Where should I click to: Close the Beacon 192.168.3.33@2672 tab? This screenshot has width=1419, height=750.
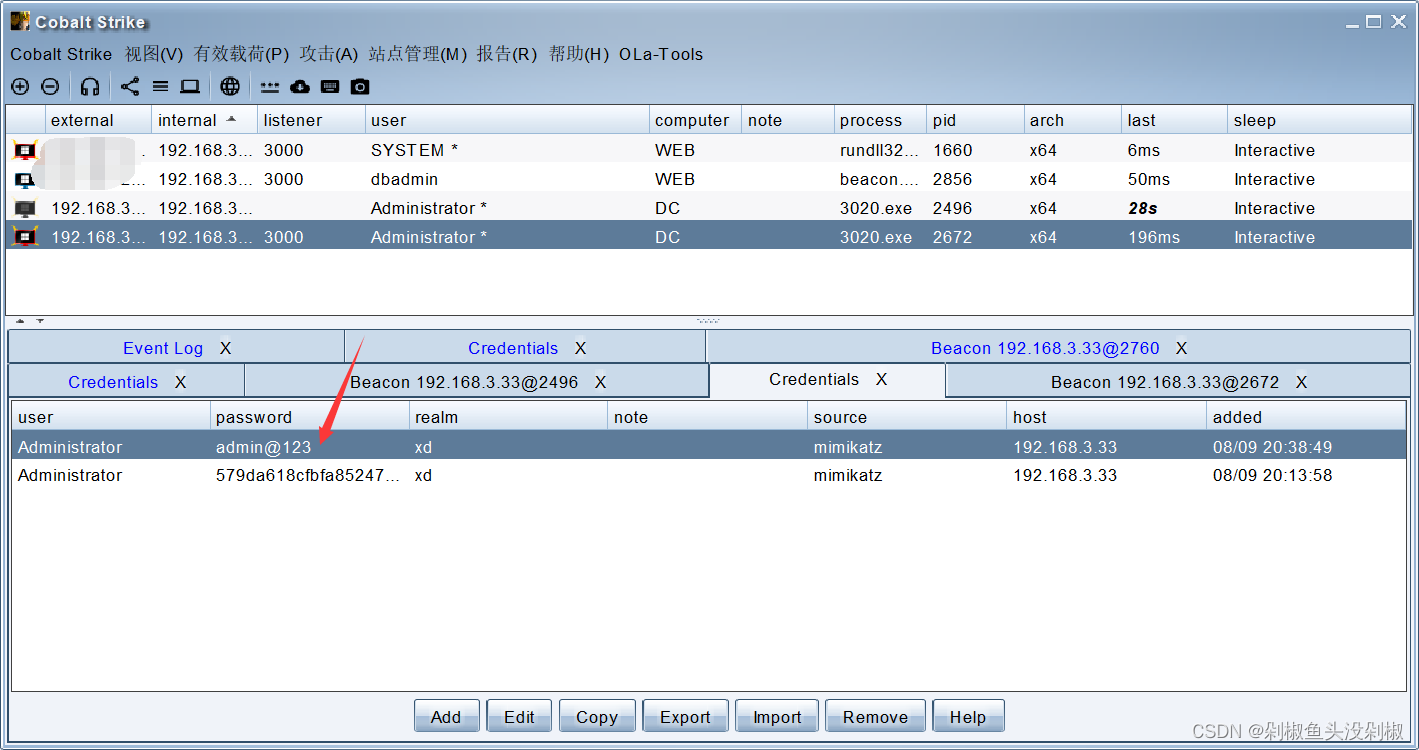click(1301, 382)
